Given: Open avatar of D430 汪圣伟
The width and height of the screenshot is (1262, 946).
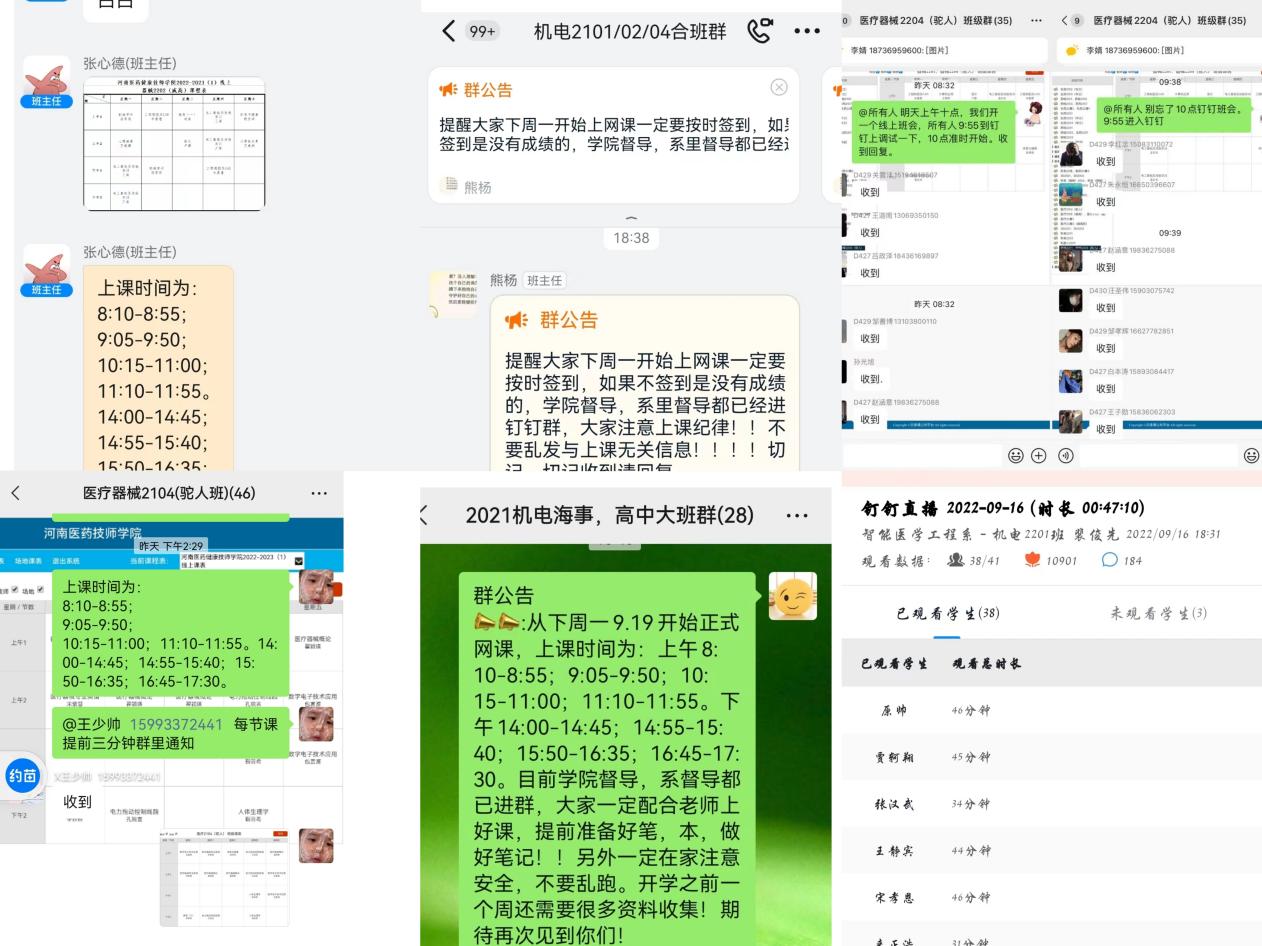Looking at the screenshot, I should coord(1070,301).
